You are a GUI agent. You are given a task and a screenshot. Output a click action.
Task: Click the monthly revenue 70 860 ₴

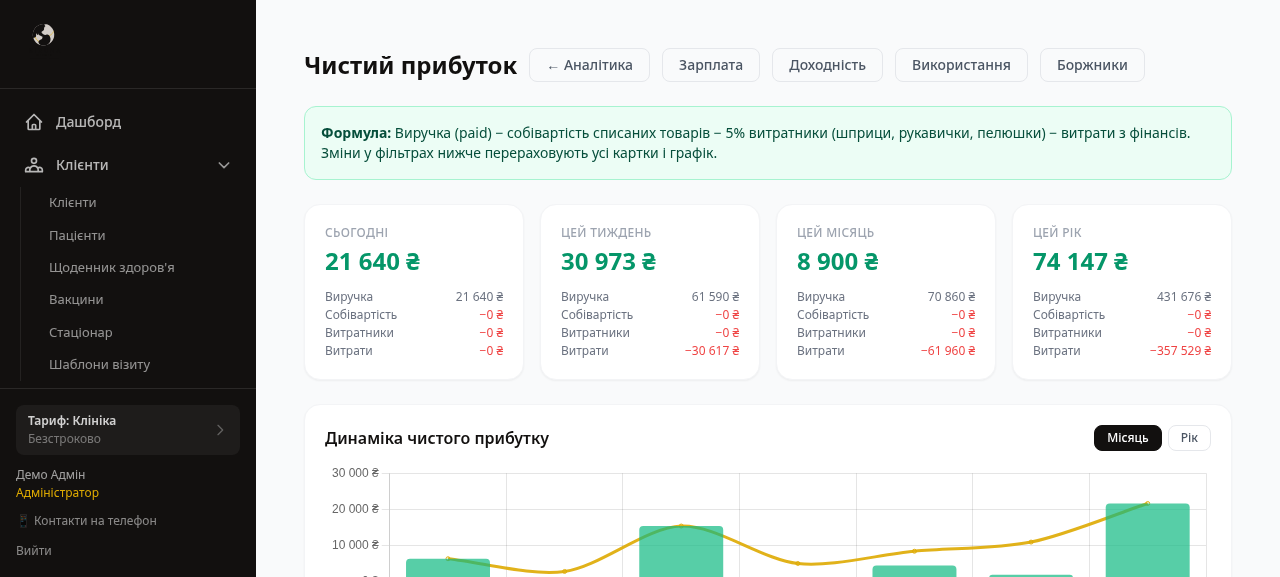click(x=951, y=297)
